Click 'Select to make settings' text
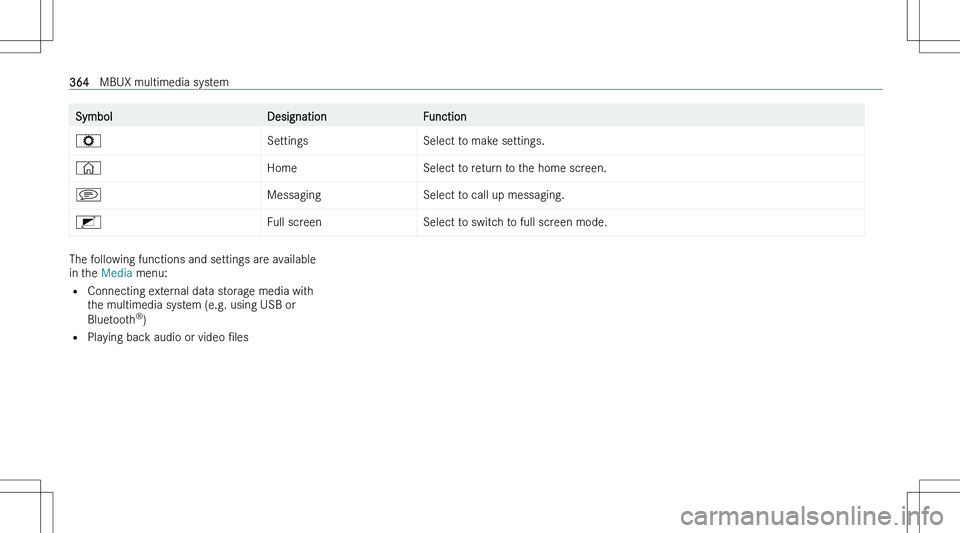960x533 pixels. (484, 141)
